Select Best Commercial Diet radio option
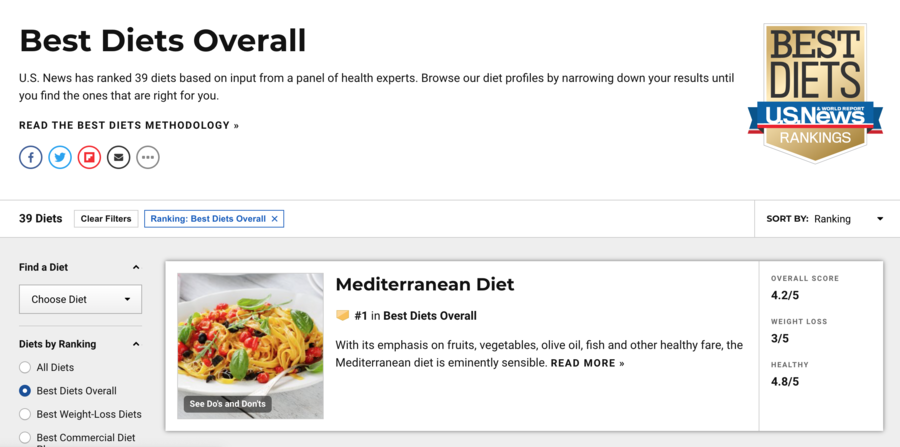900x447 pixels. tap(25, 438)
